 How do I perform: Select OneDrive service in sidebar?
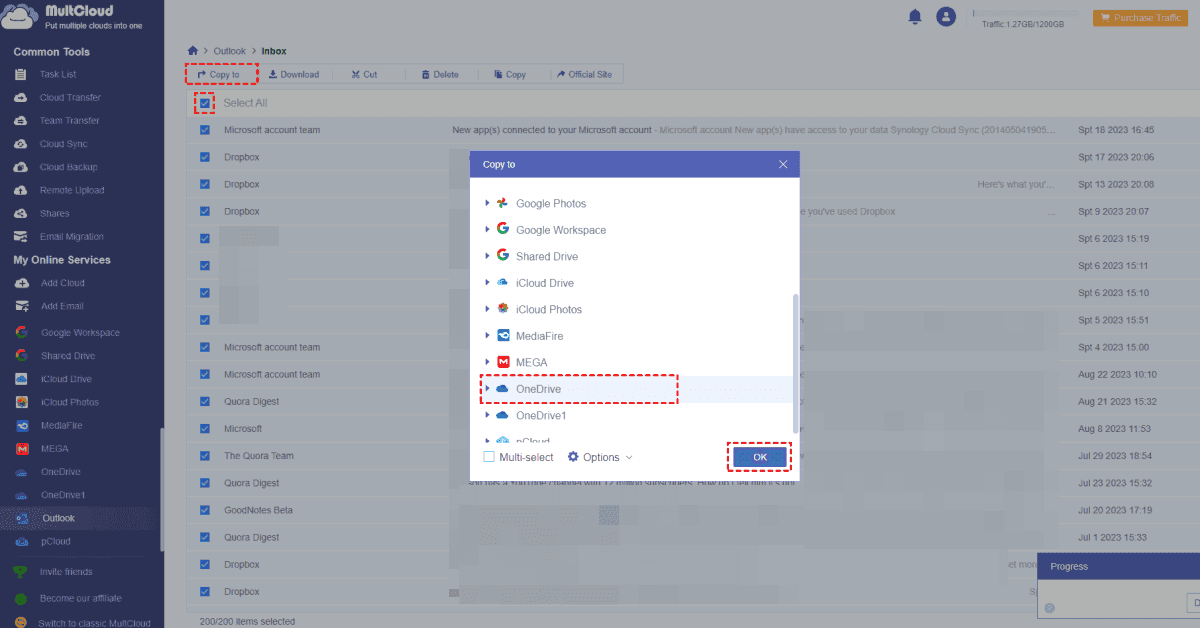[x=60, y=471]
